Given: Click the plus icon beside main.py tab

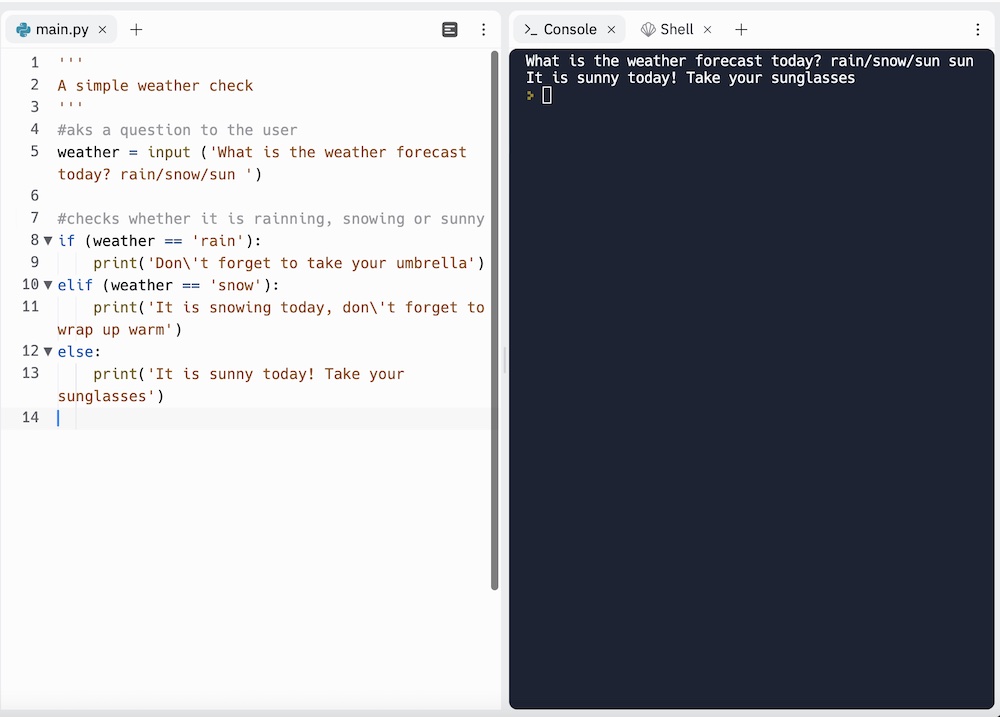Looking at the screenshot, I should click(136, 29).
